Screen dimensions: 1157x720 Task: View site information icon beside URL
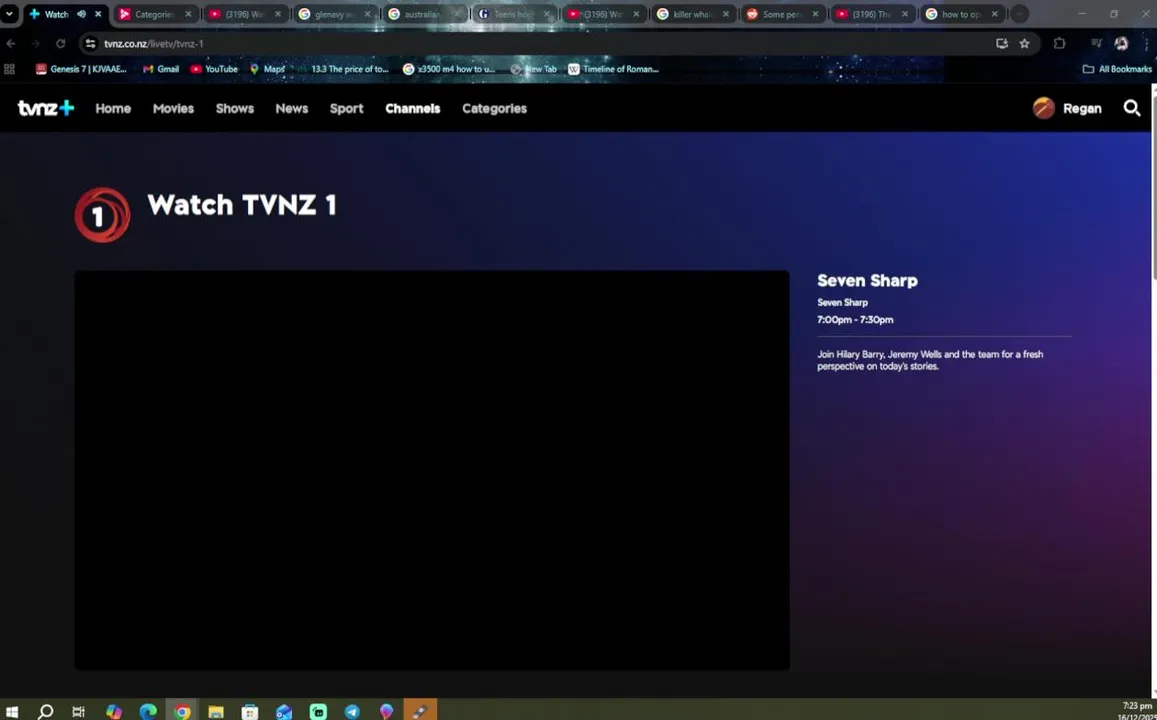[90, 44]
